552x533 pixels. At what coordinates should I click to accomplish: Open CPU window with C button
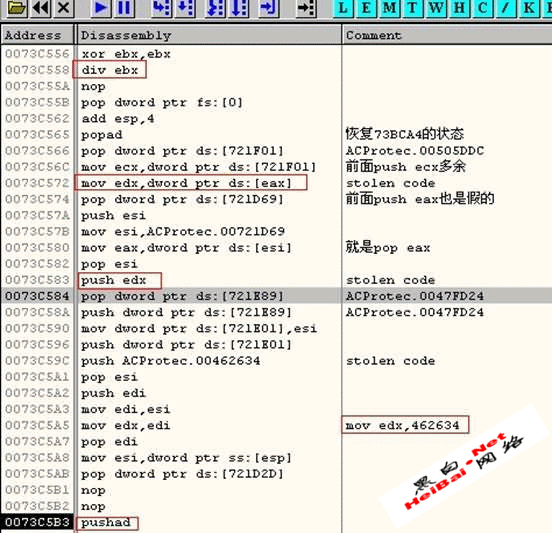pyautogui.click(x=482, y=7)
